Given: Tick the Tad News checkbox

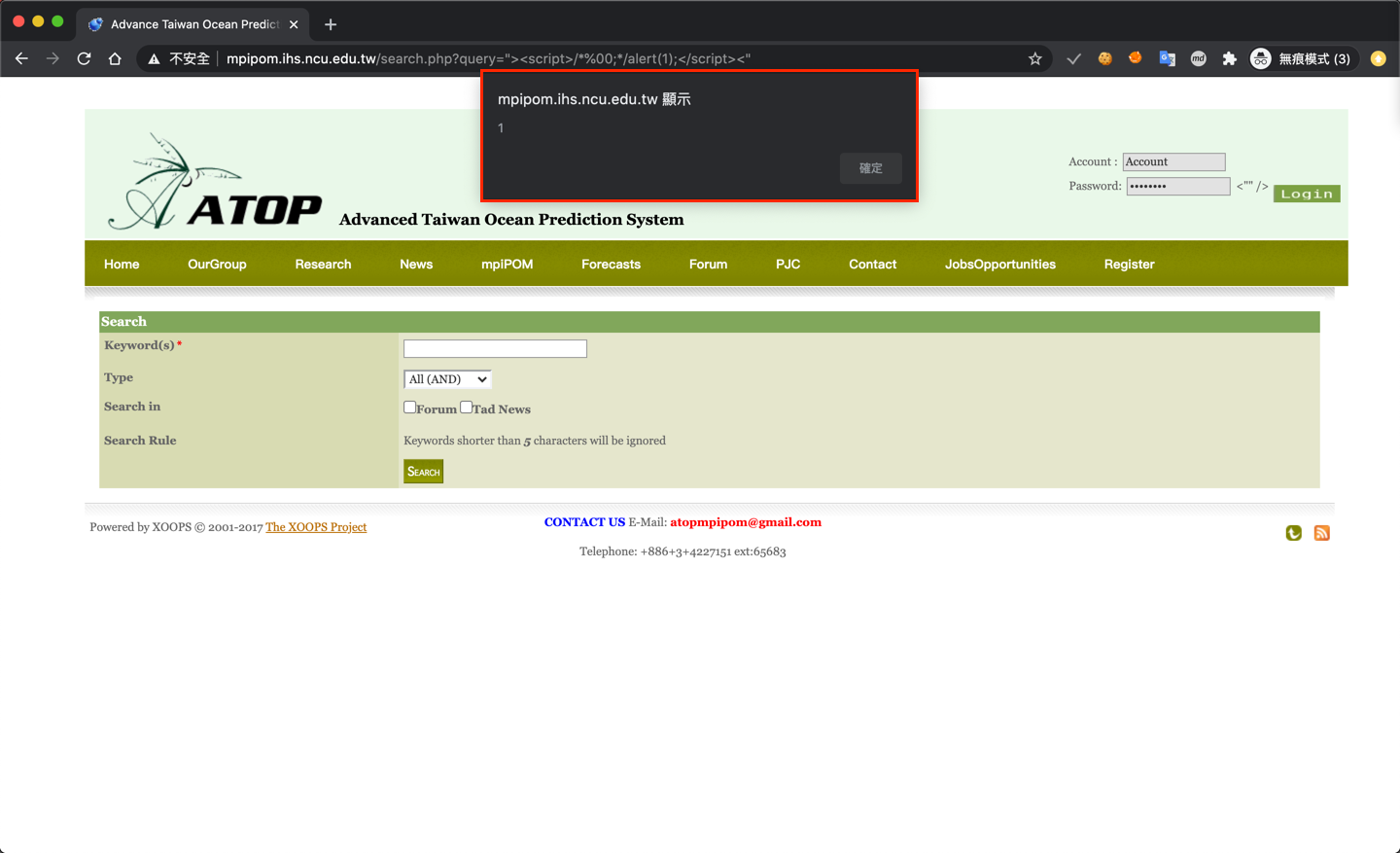Looking at the screenshot, I should (466, 408).
